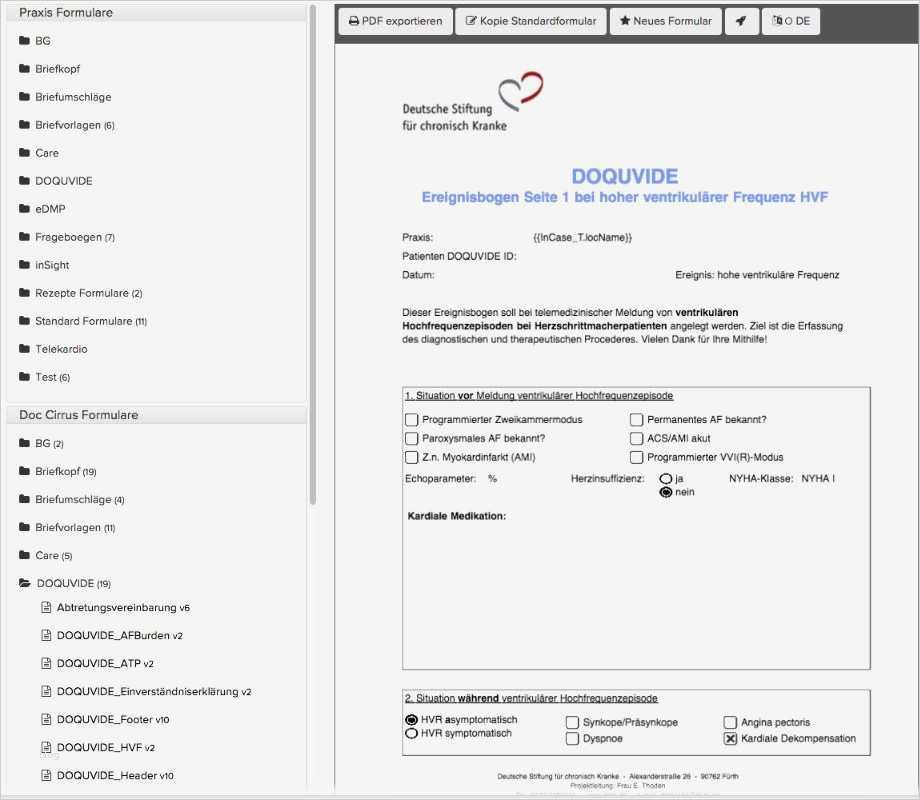
Task: Click the paper-plane send icon in the toolbar
Action: click(740, 20)
